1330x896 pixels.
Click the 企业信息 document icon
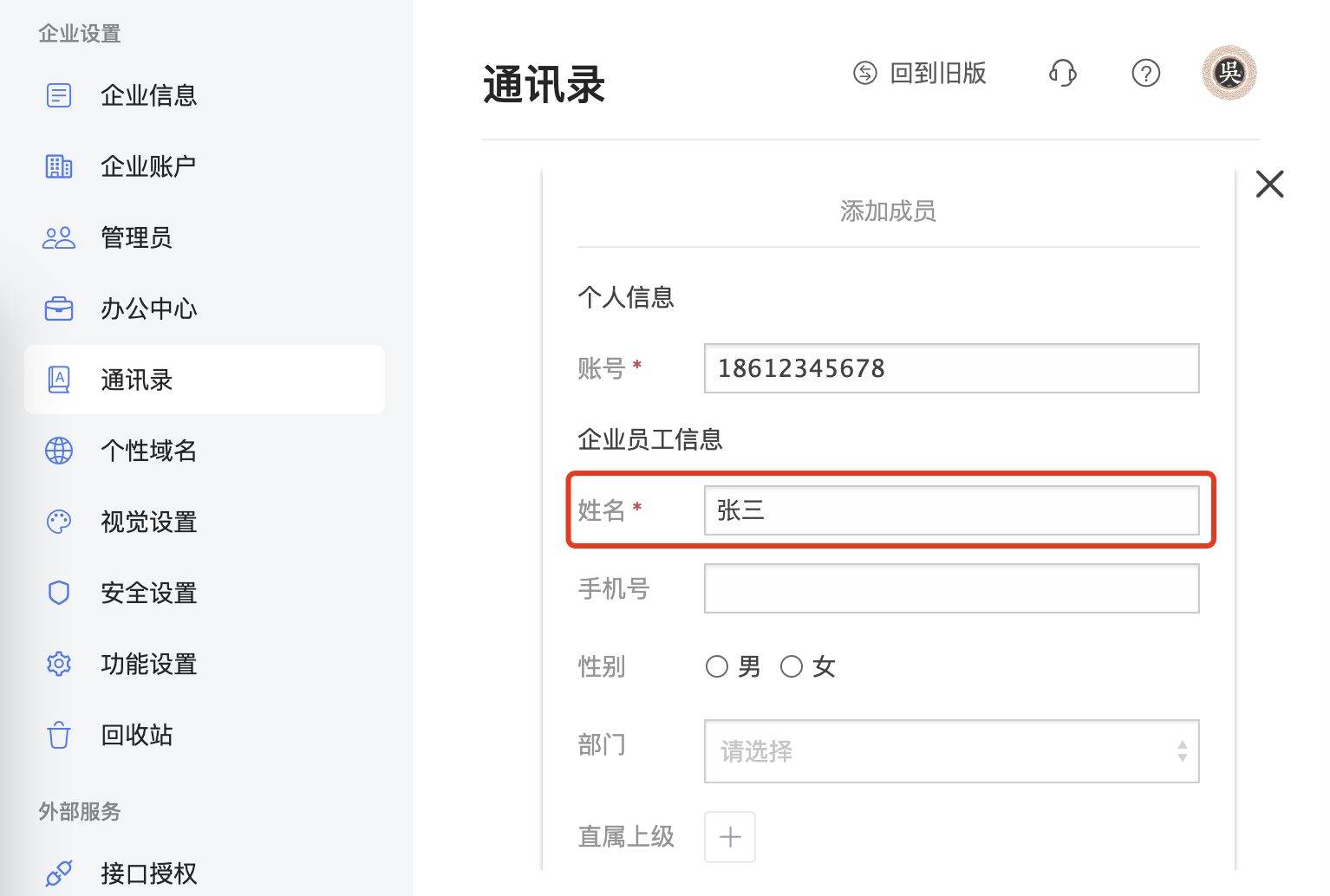59,95
